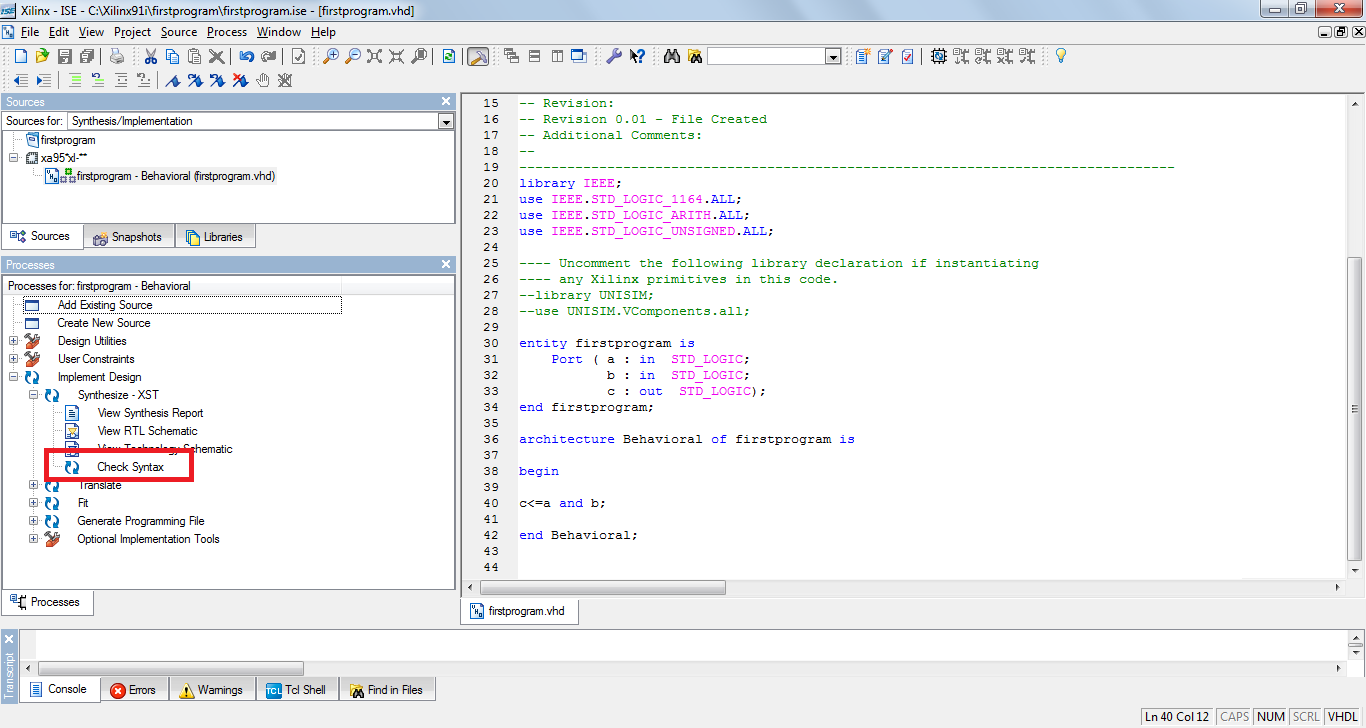This screenshot has height=728, width=1366.
Task: Switch to the Errors tab
Action: (x=134, y=690)
